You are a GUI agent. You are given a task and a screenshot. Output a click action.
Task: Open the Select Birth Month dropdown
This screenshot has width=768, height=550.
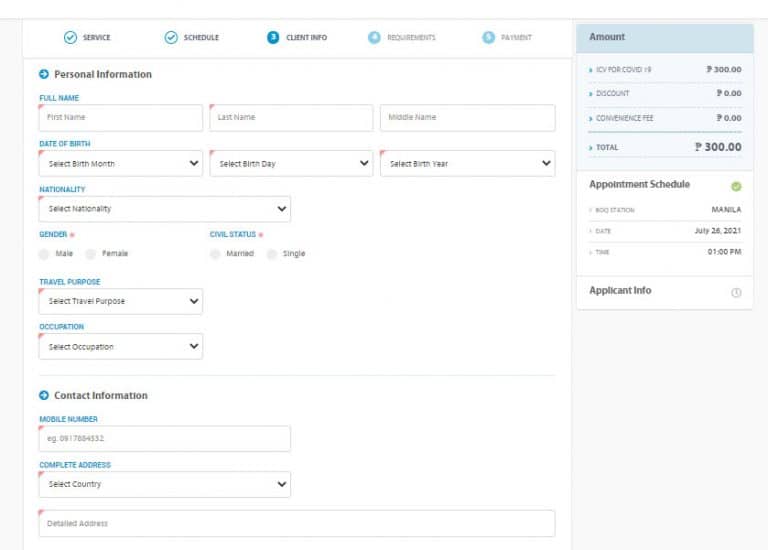point(120,163)
